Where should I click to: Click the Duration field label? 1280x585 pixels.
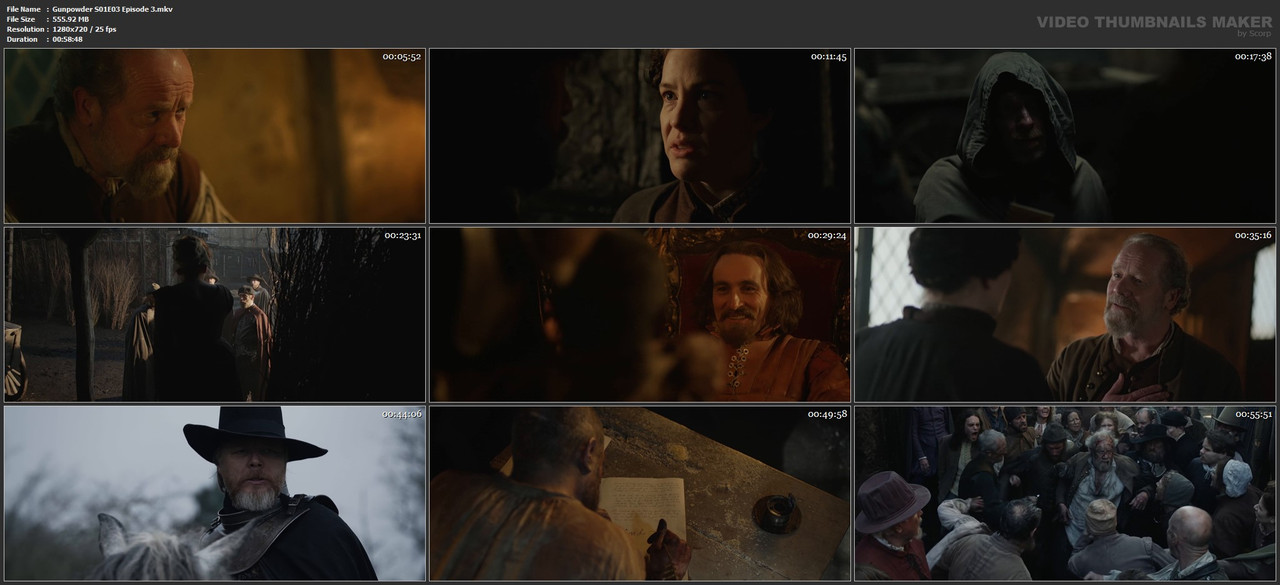(x=21, y=39)
